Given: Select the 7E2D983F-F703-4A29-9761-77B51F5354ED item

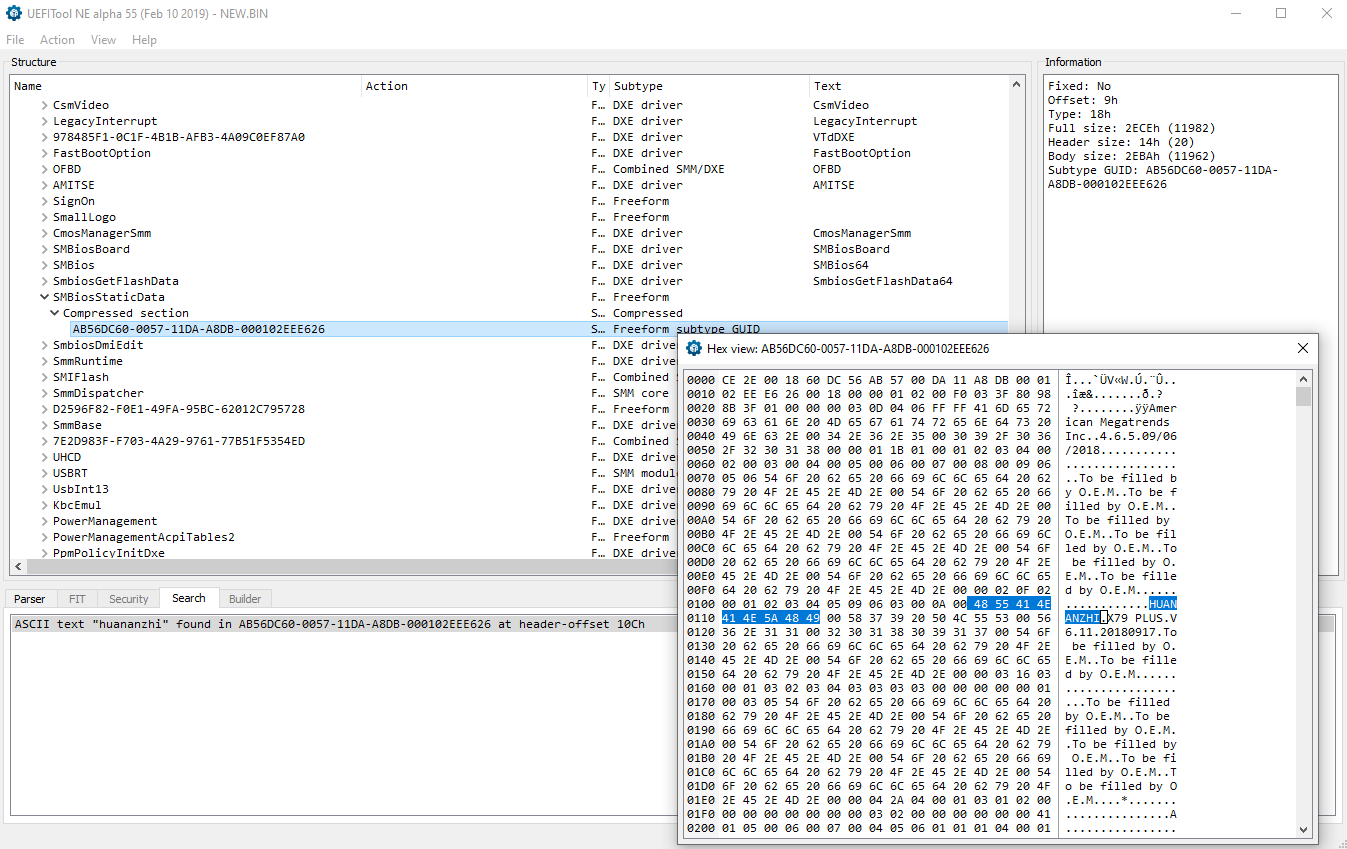Looking at the screenshot, I should [179, 441].
